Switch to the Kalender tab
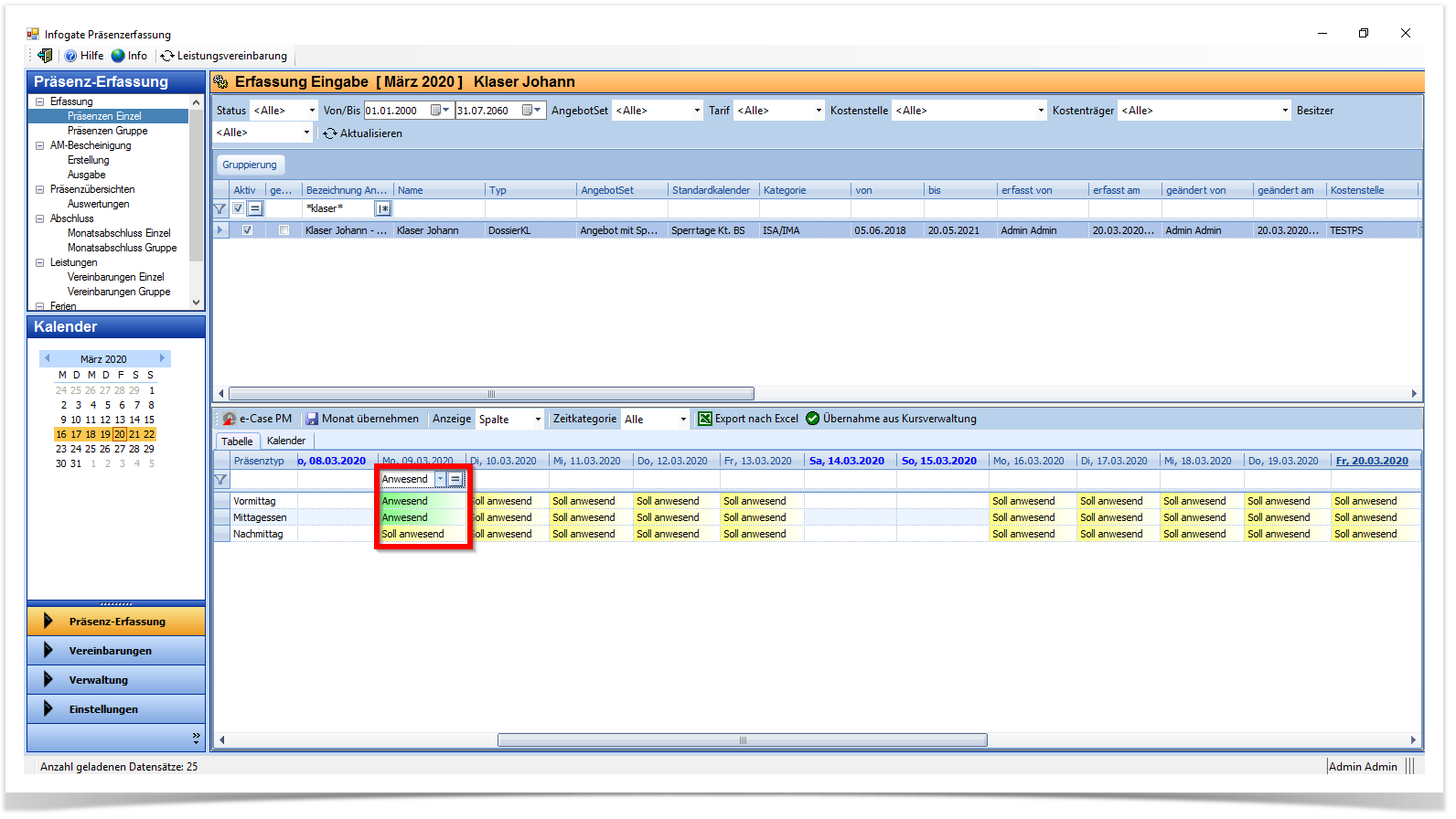 tap(286, 441)
